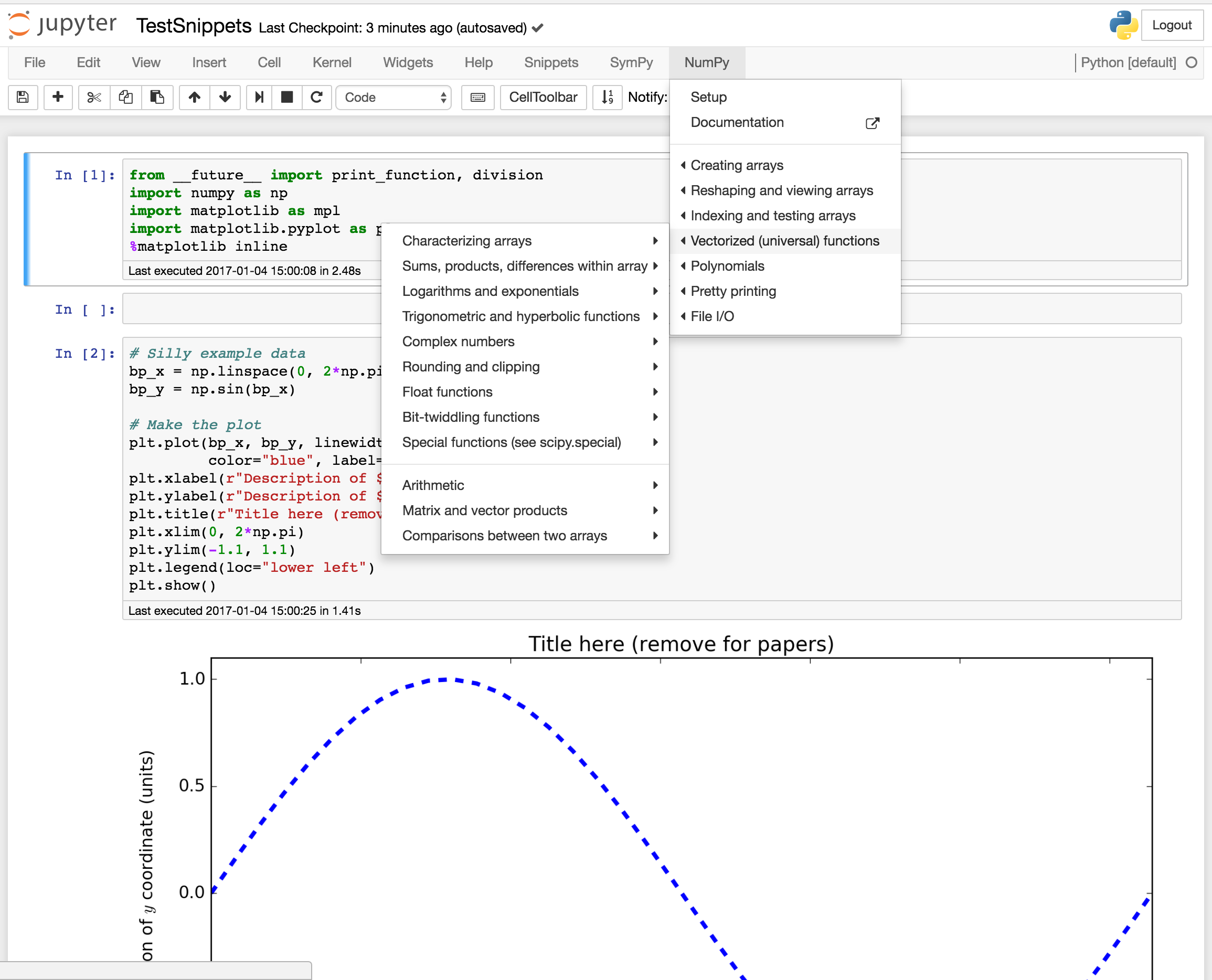Click the Logout button

(x=1172, y=25)
